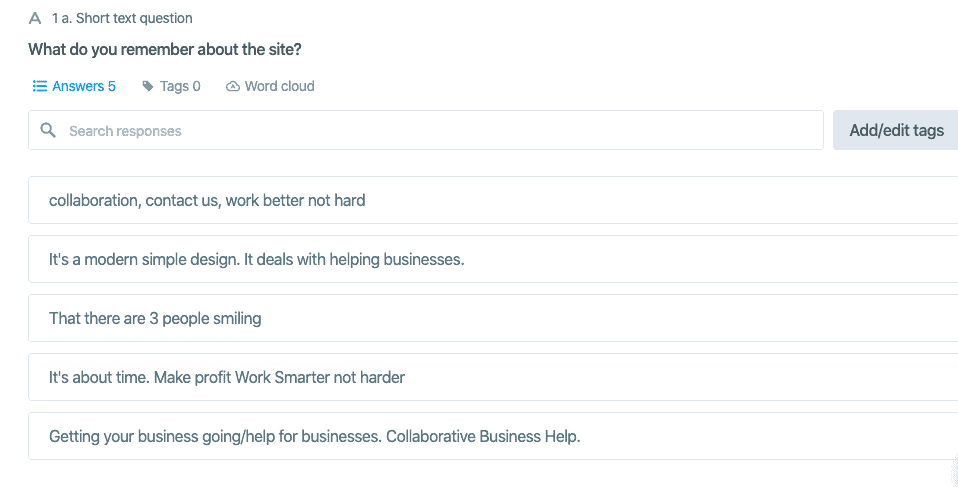Screen dimensions: 958x487
Task: Click the question 'What do you remember about the site?'
Action: [165, 49]
